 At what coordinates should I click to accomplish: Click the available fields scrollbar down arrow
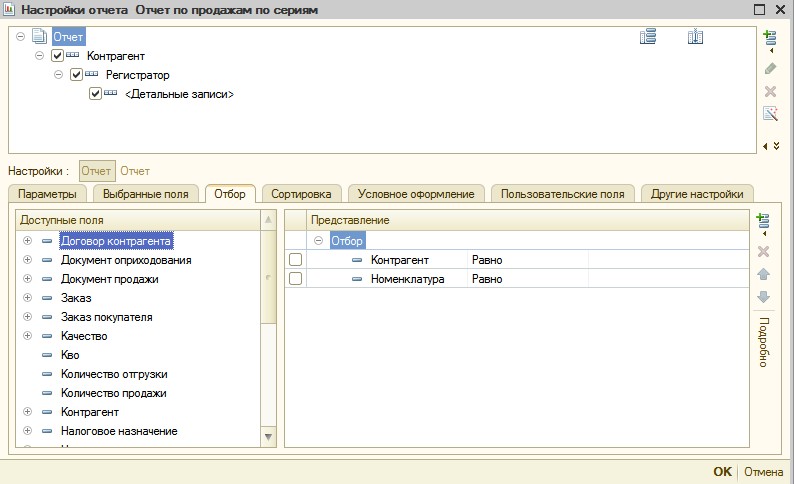(x=268, y=436)
